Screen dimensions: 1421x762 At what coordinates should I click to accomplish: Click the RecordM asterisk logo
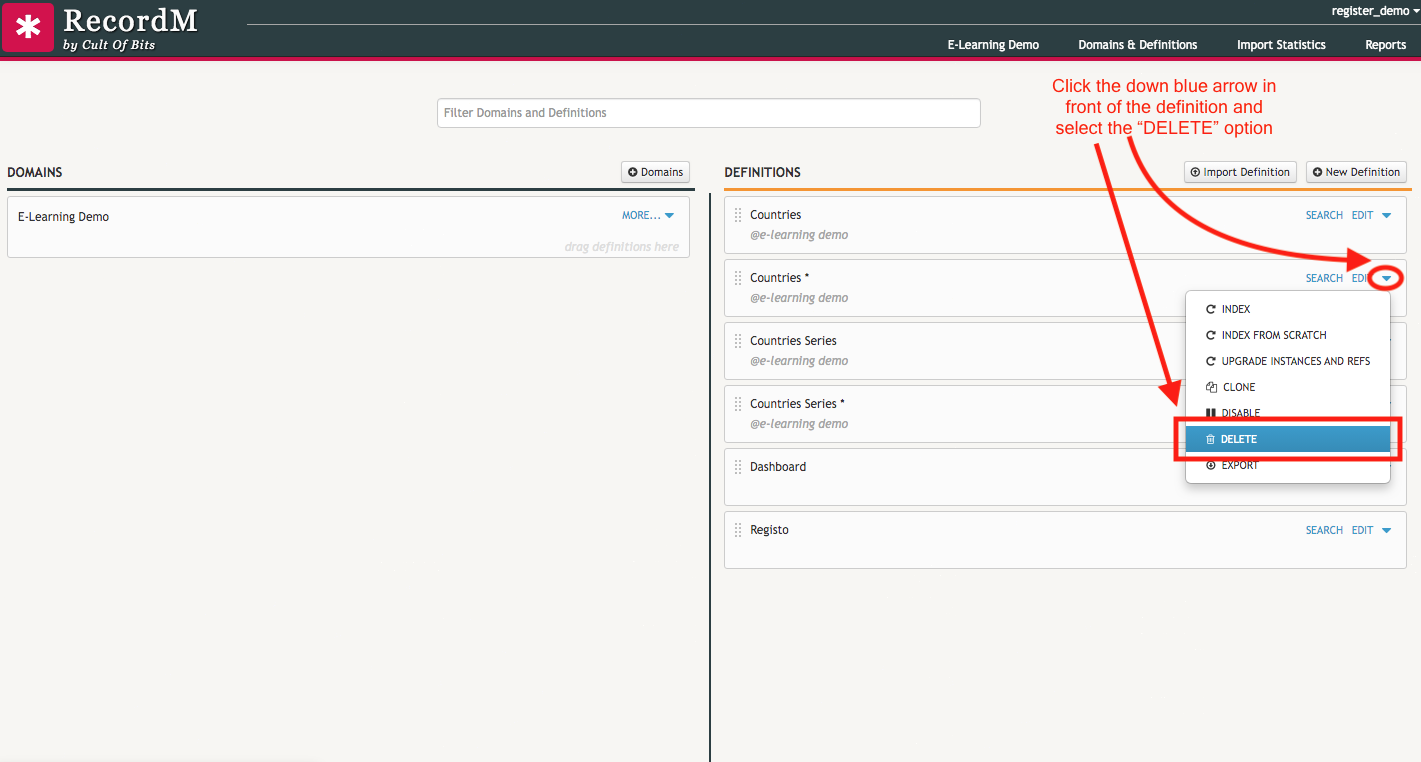[28, 28]
